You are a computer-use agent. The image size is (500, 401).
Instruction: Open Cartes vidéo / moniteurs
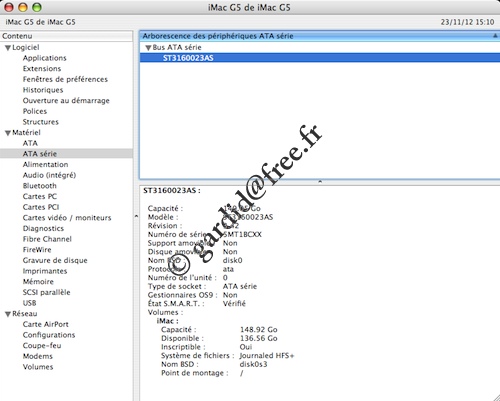click(67, 218)
